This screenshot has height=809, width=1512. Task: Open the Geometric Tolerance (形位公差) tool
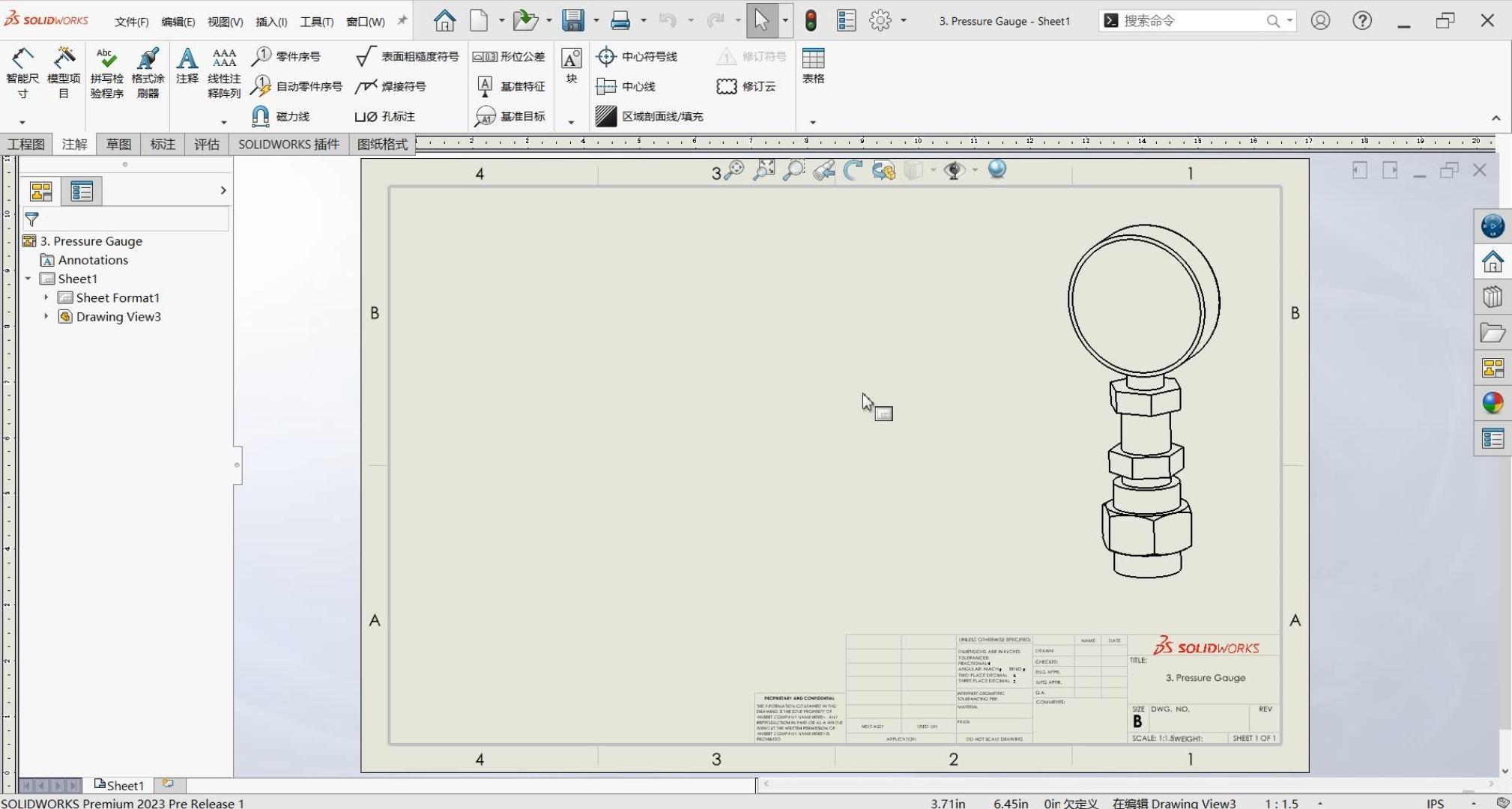[509, 56]
